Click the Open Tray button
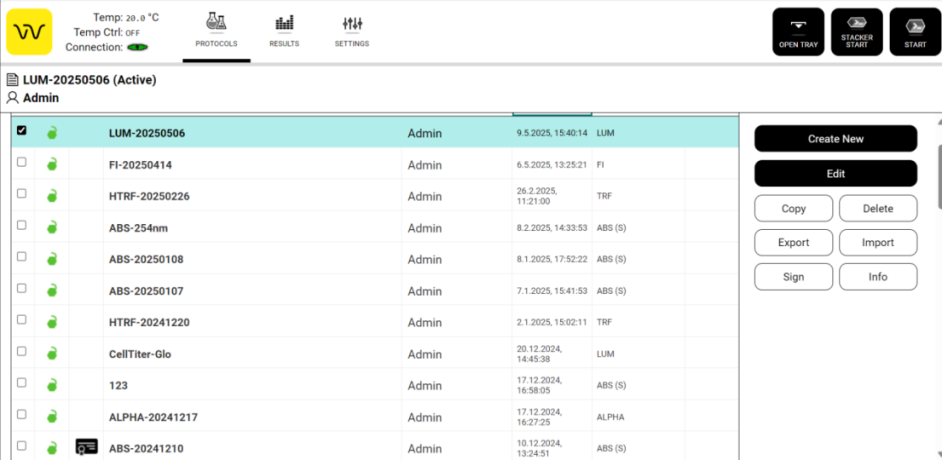The height and width of the screenshot is (460, 942). [x=798, y=32]
